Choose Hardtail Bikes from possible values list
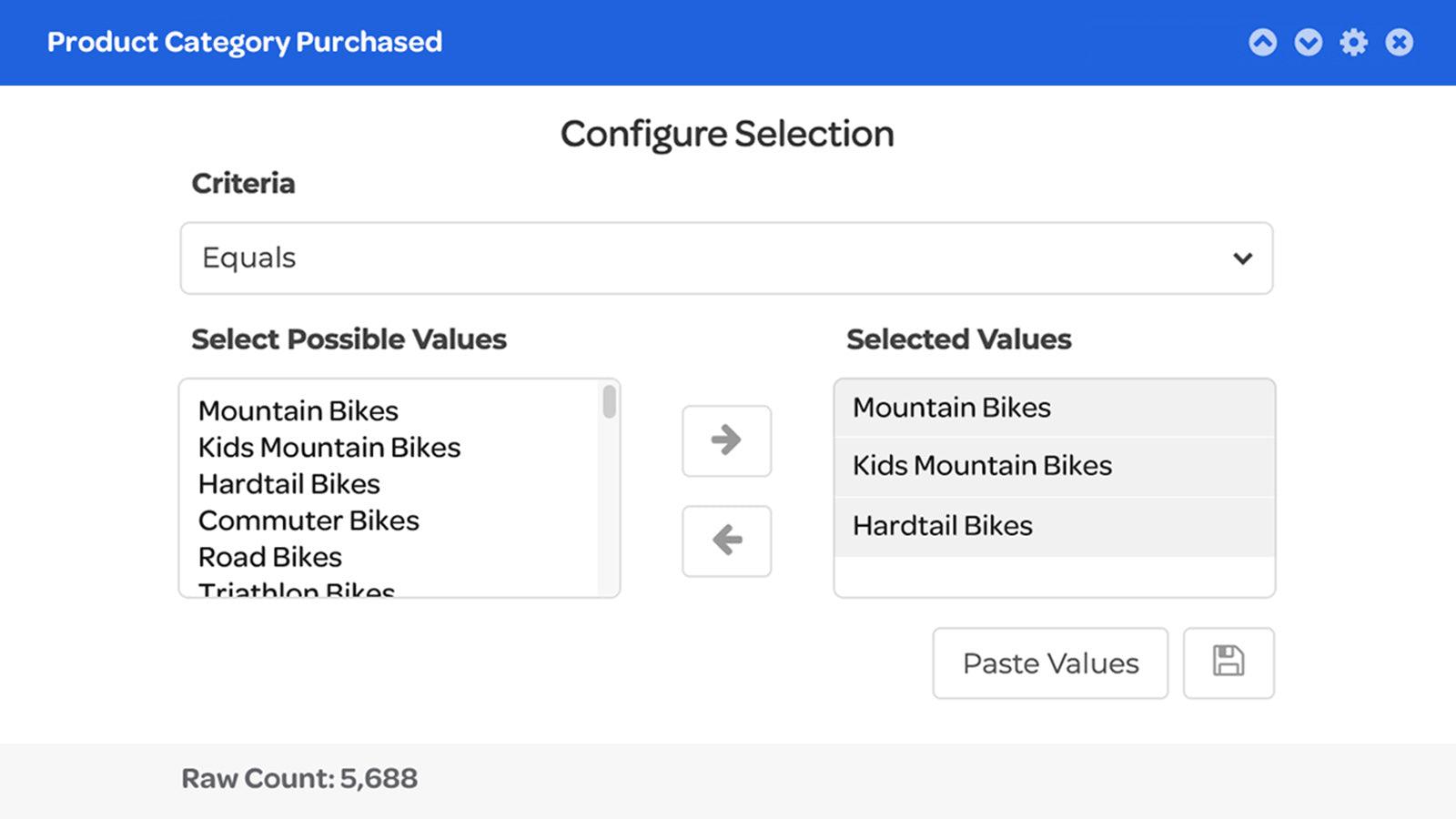The width and height of the screenshot is (1456, 819). tap(289, 484)
